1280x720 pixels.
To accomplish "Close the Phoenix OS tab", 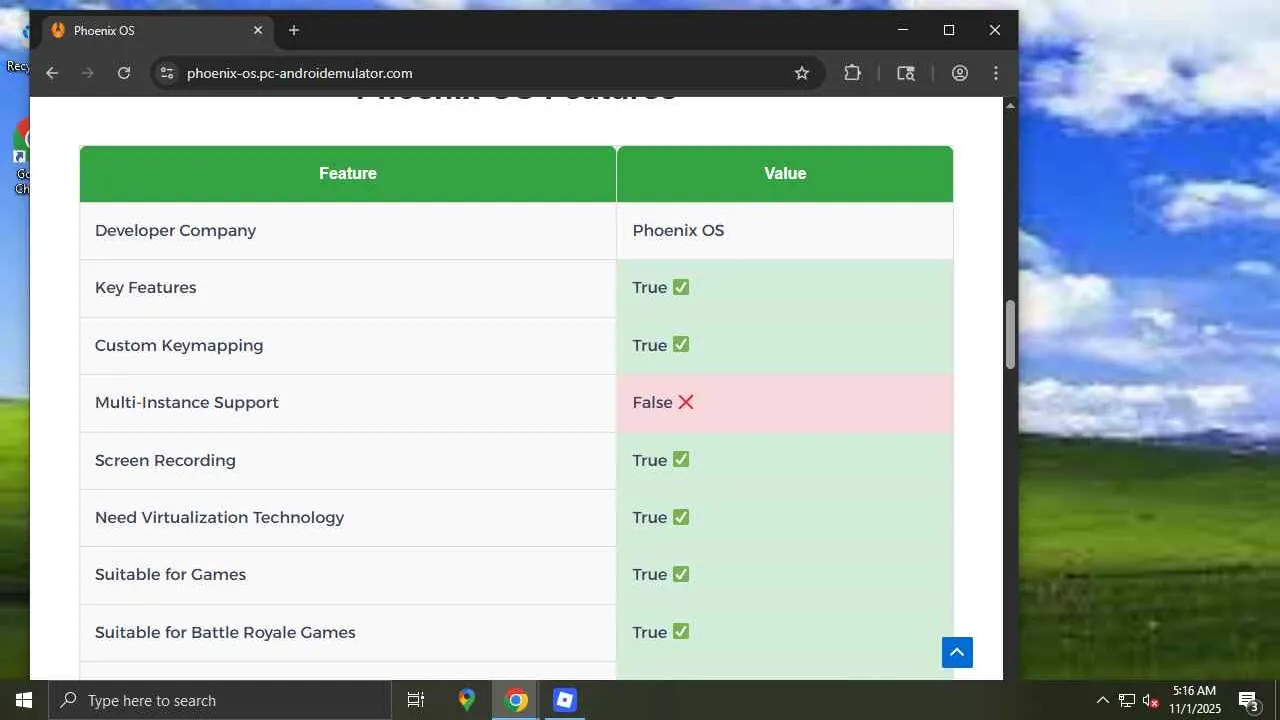I will [258, 30].
